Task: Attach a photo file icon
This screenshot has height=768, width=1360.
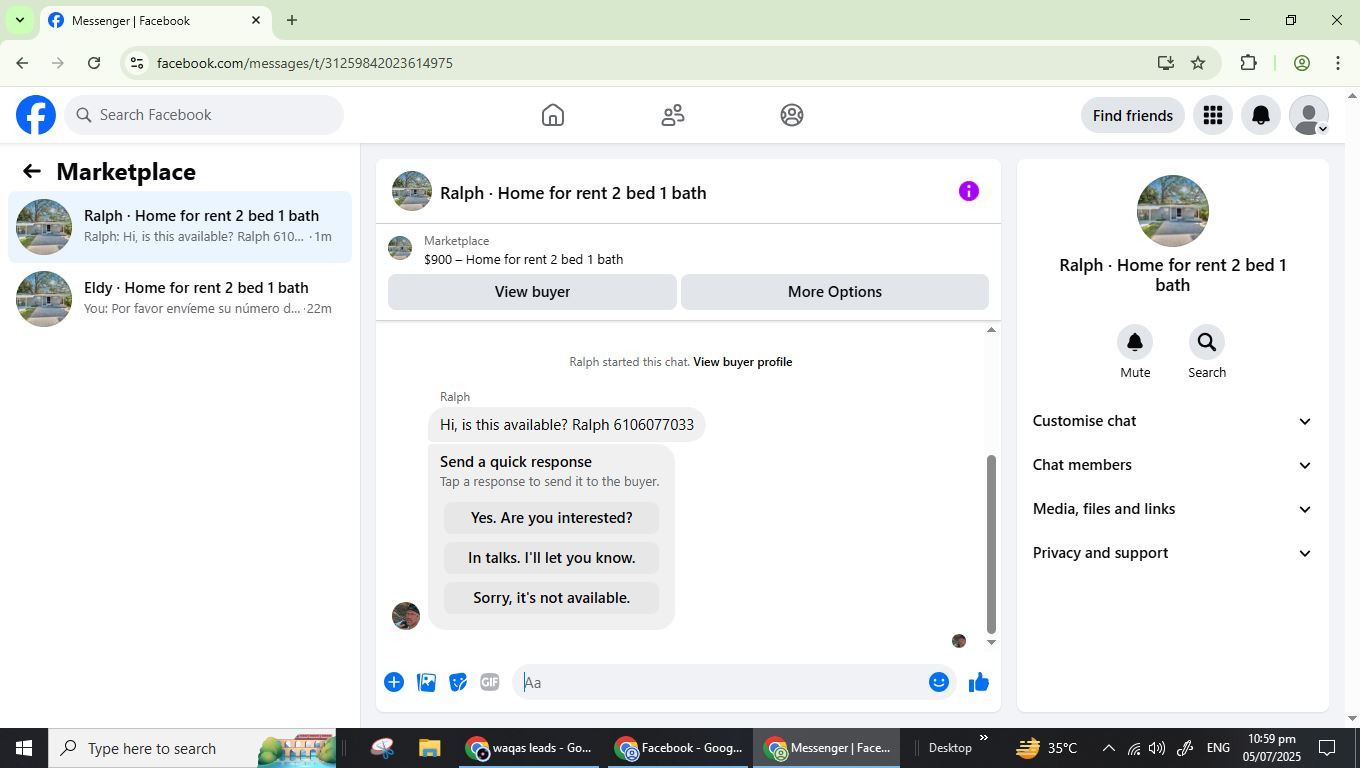Action: pos(426,682)
